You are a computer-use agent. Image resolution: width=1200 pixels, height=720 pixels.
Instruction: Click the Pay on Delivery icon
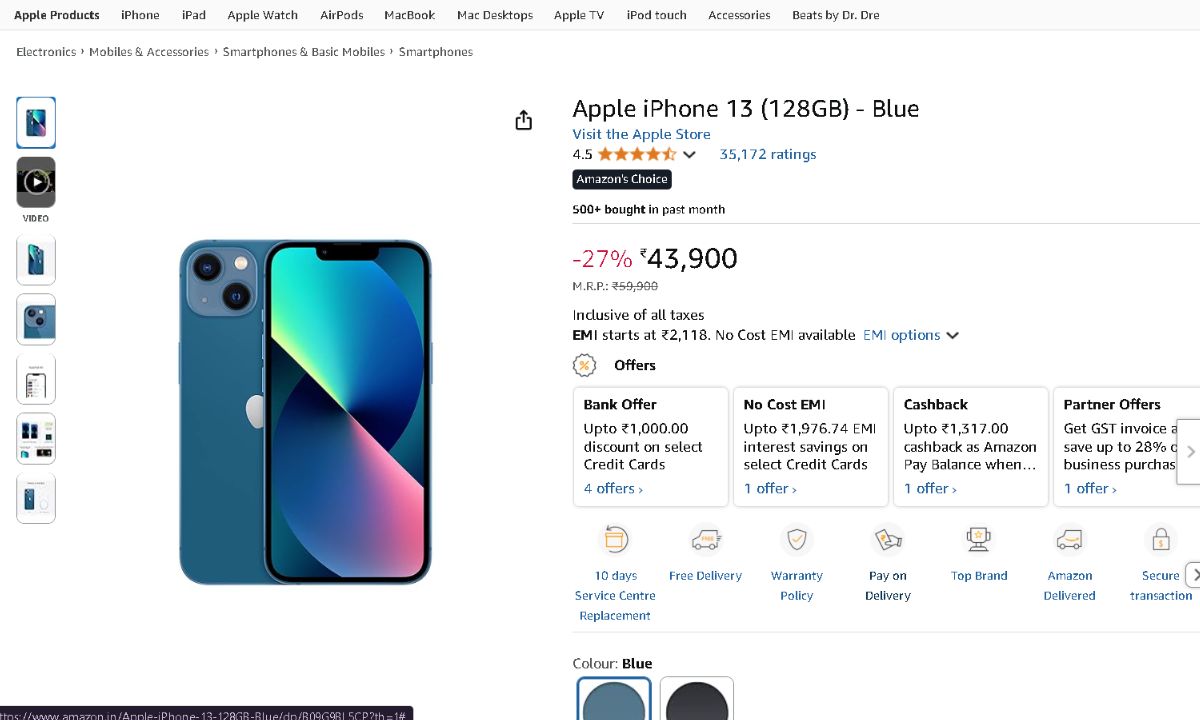pyautogui.click(x=888, y=541)
